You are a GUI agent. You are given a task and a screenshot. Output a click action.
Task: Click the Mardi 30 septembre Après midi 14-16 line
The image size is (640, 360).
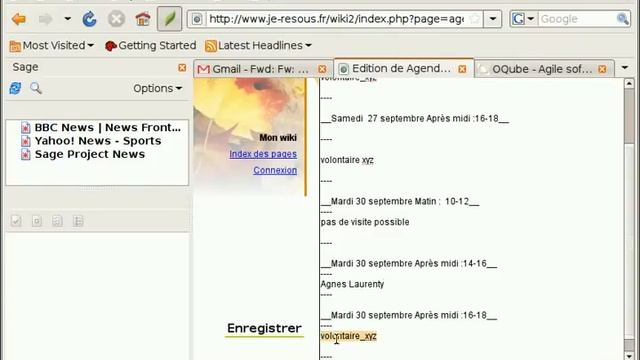(409, 264)
